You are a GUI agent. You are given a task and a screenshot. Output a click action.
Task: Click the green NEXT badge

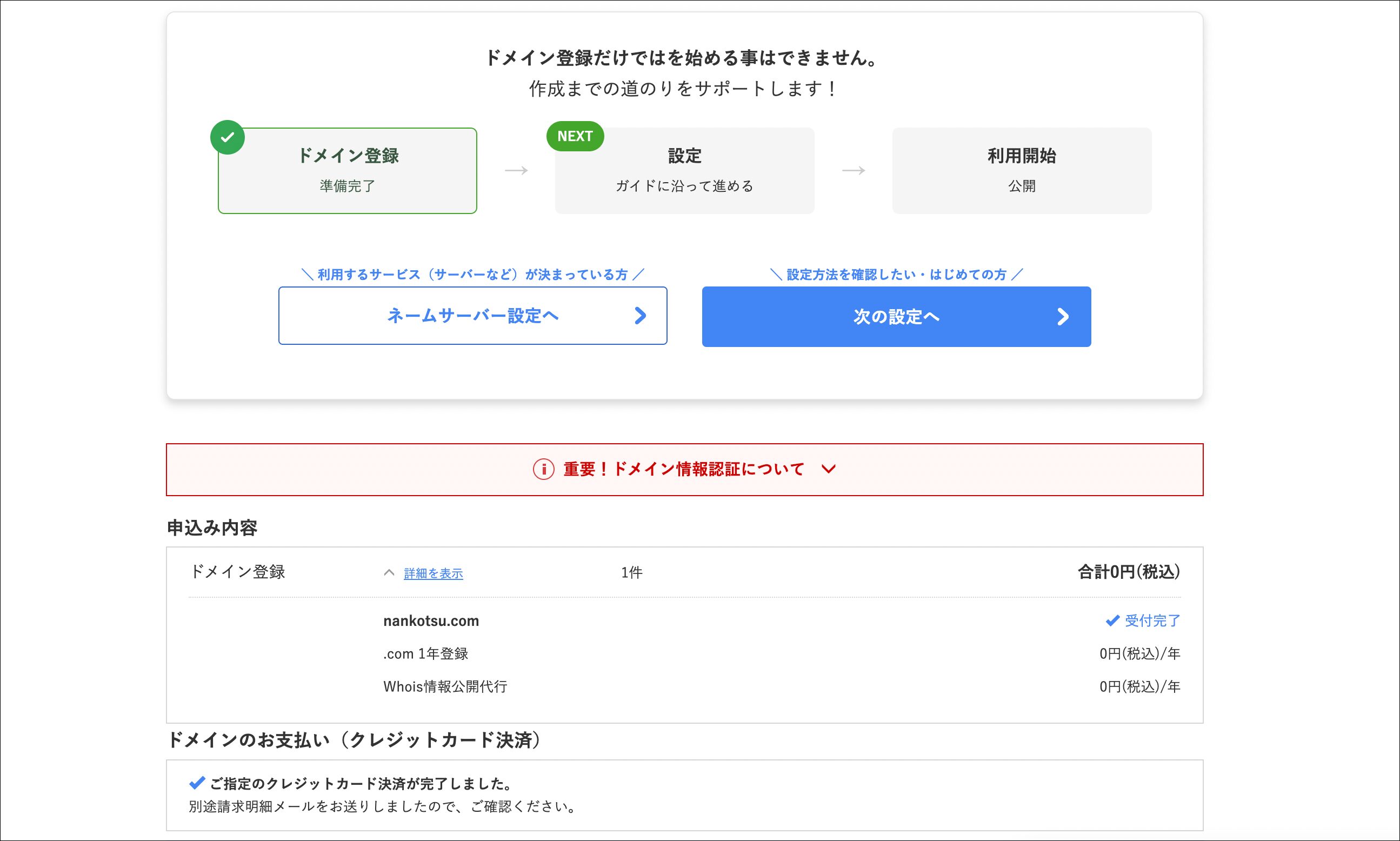(x=575, y=137)
